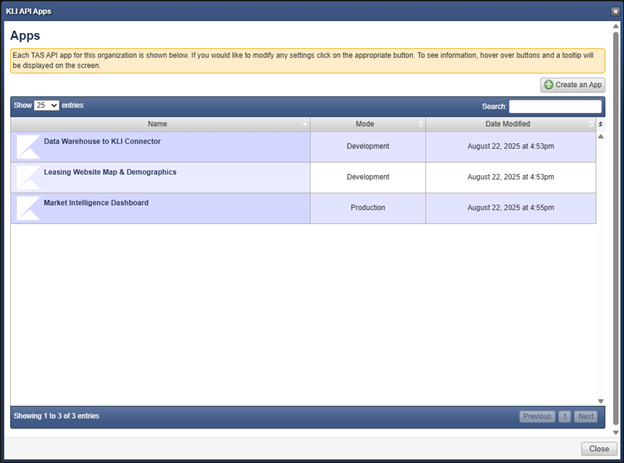This screenshot has width=624, height=463.
Task: Click the table scroll-up arrow icon
Action: point(600,136)
